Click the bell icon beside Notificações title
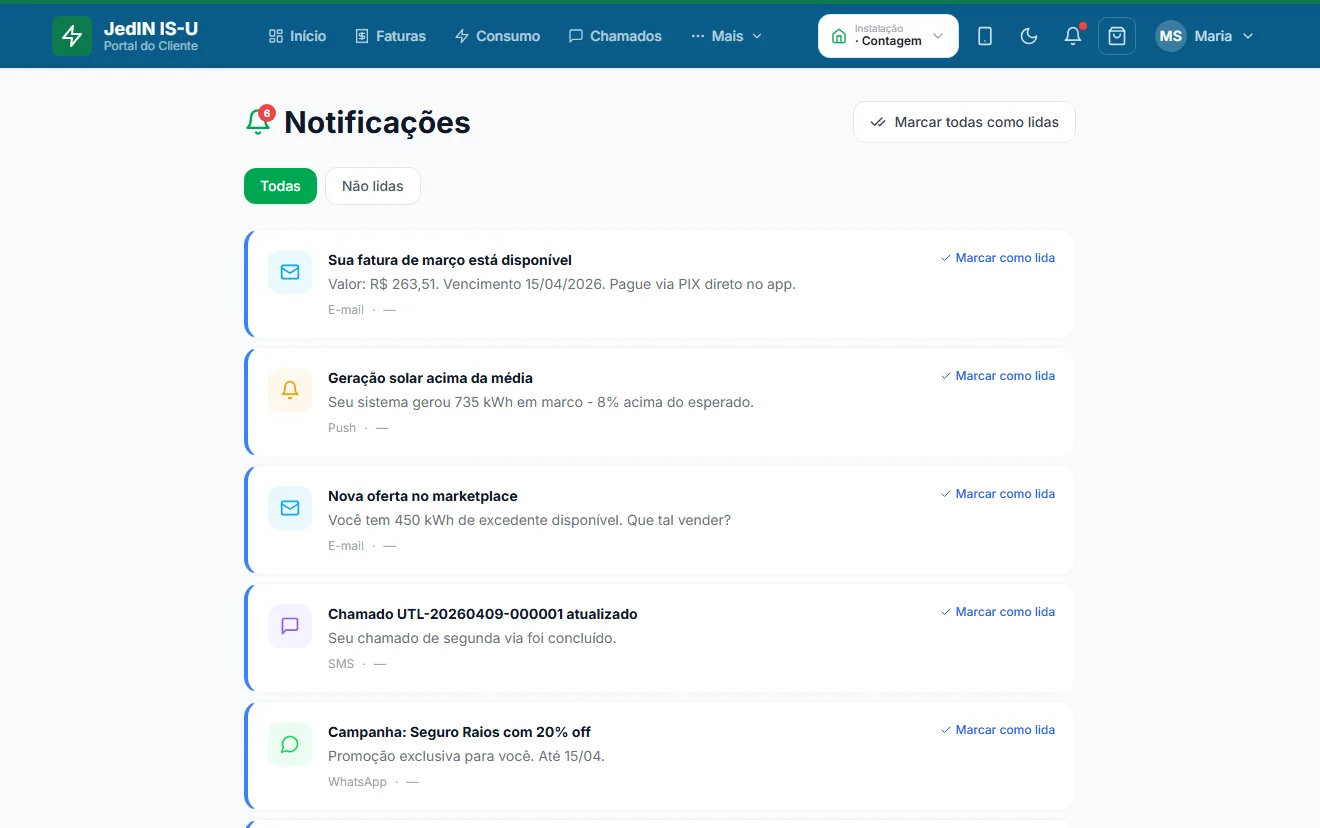Viewport: 1320px width, 828px height. tap(258, 122)
